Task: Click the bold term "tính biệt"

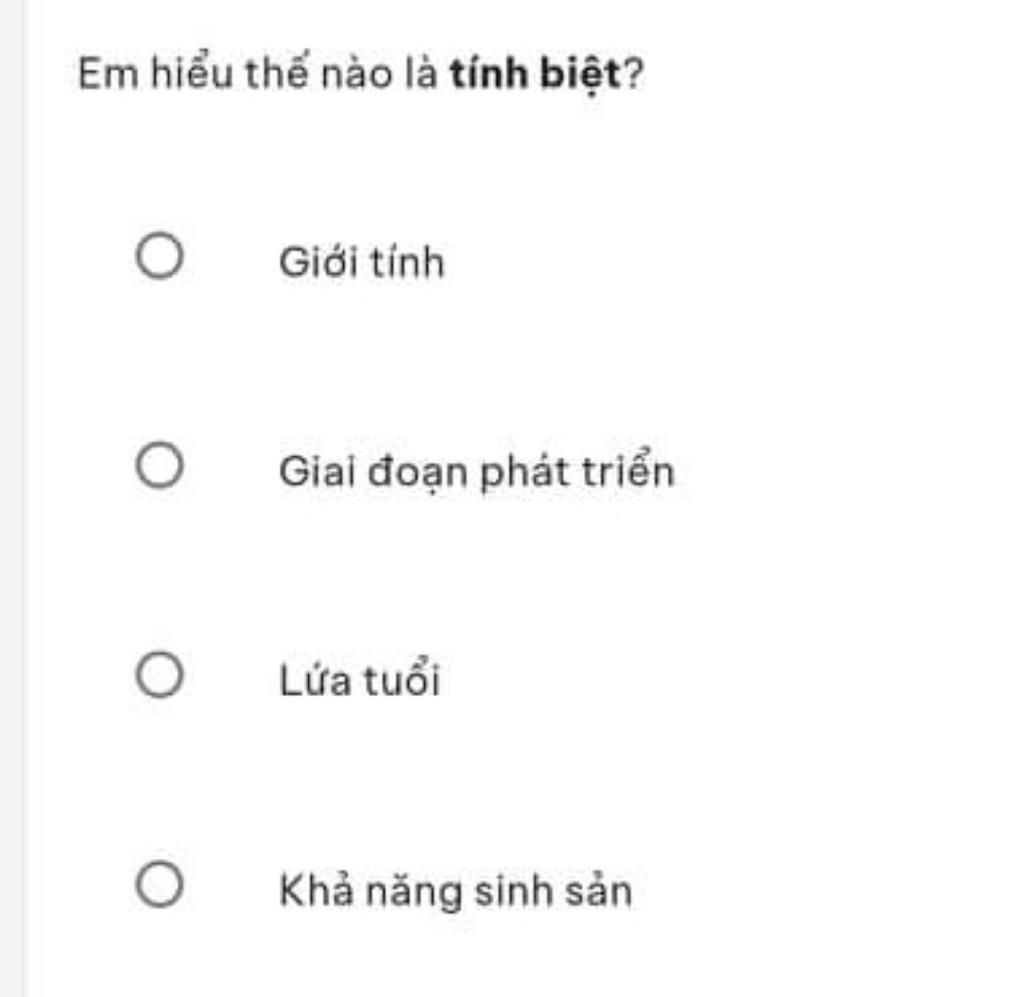Action: click(x=535, y=72)
